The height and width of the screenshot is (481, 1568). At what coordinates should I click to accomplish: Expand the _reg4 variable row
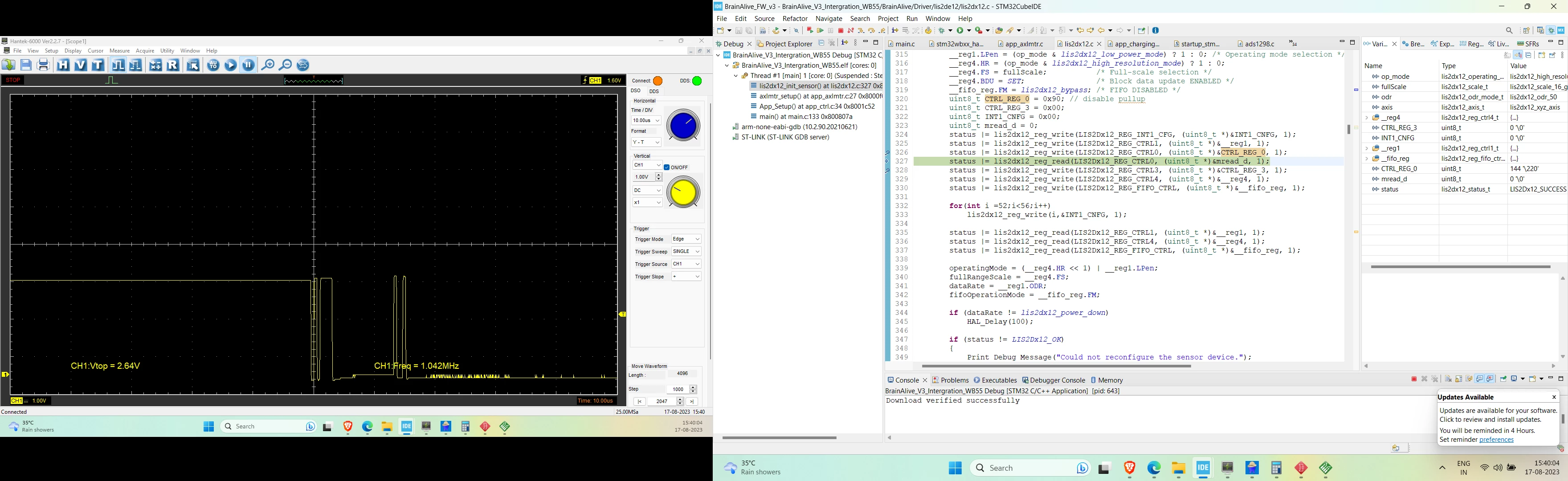tap(1367, 118)
